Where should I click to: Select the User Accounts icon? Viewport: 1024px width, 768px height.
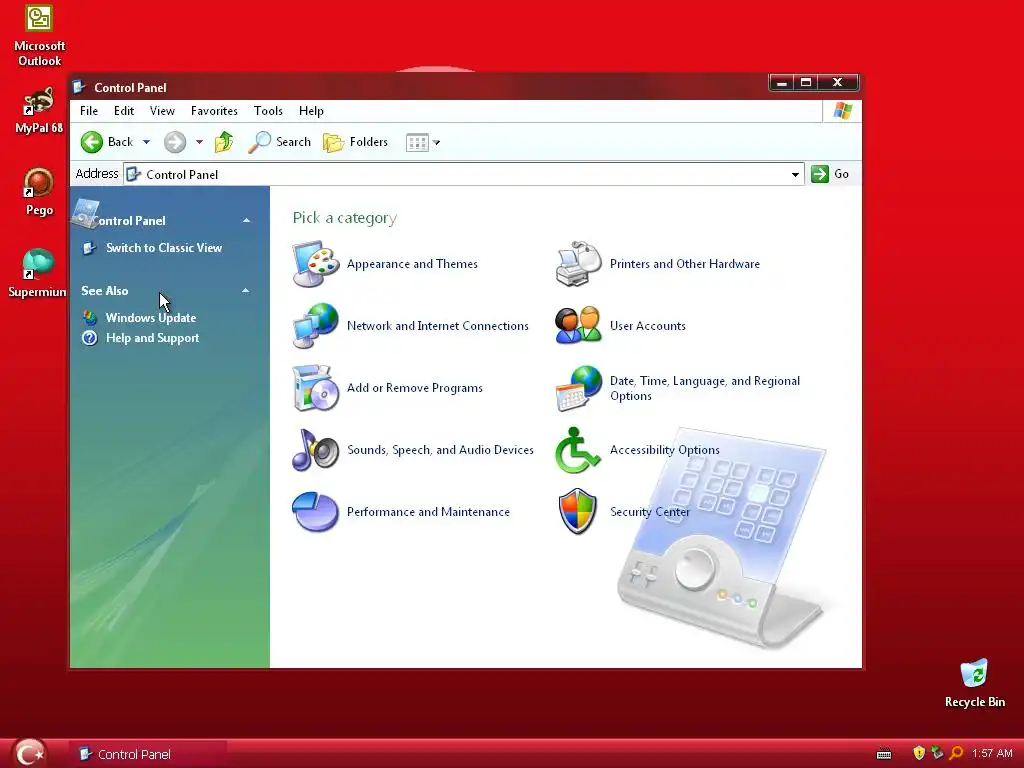(578, 325)
